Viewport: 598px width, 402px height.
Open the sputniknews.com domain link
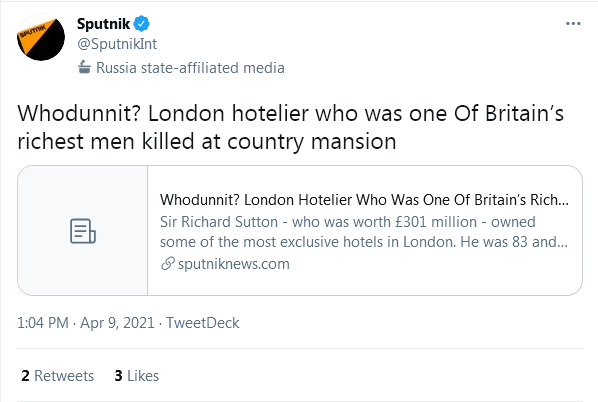[233, 264]
